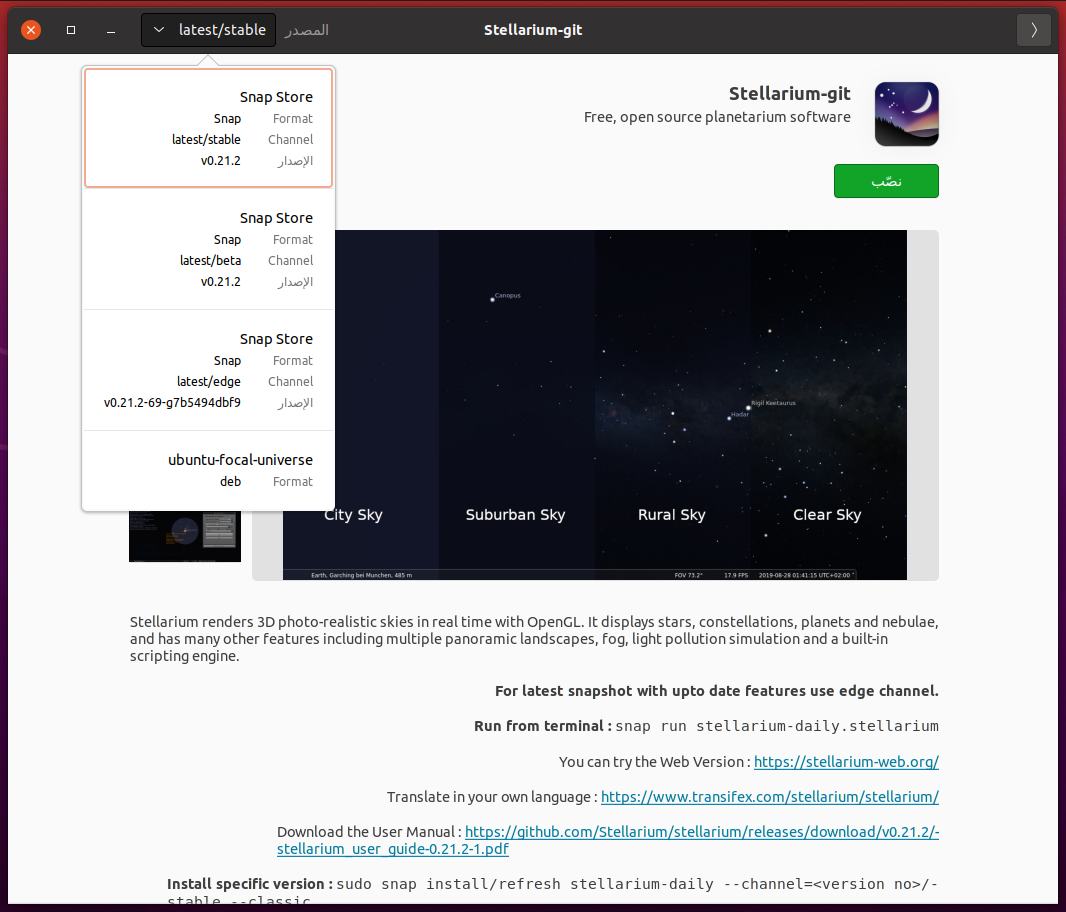Pick the latest/edge v0.21.2-69 snap source
Viewport: 1066px width, 912px height.
(208, 370)
